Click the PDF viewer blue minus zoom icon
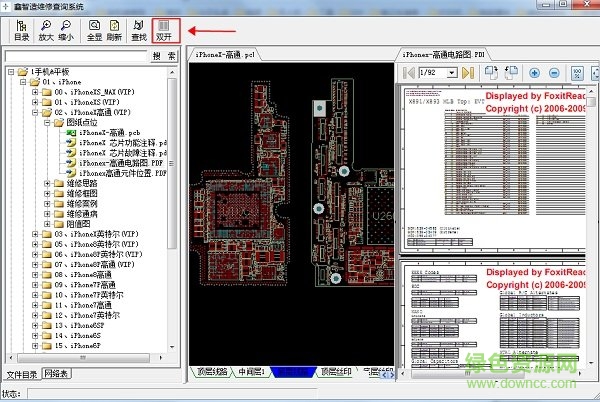The height and width of the screenshot is (402, 600). [x=555, y=73]
